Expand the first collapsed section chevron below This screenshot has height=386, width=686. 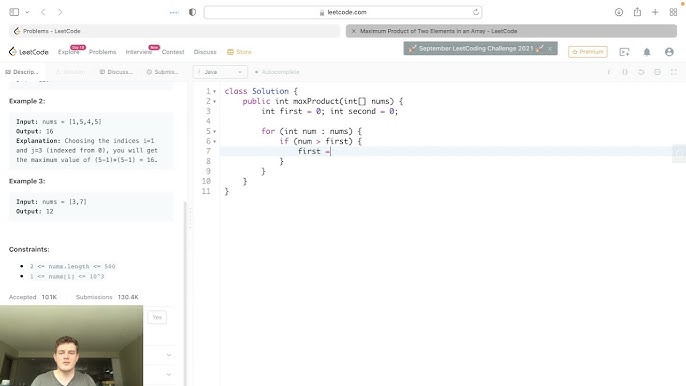click(169, 355)
